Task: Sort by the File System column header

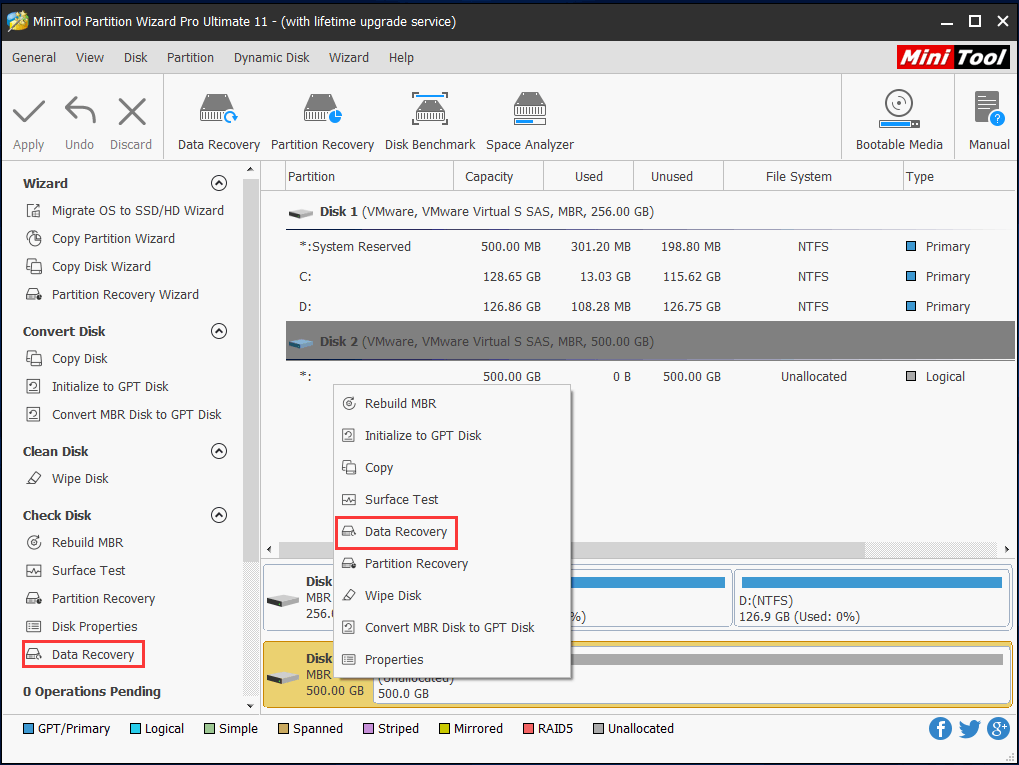Action: pos(812,177)
